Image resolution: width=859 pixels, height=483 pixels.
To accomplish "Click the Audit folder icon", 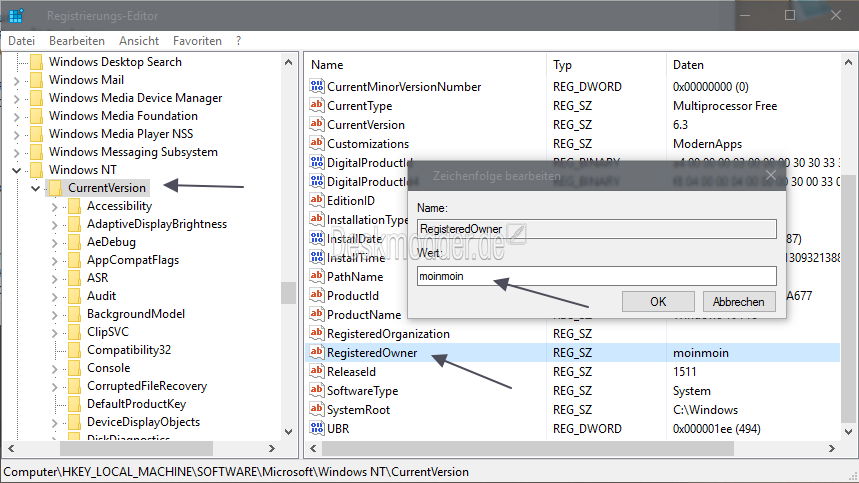I will click(x=75, y=296).
